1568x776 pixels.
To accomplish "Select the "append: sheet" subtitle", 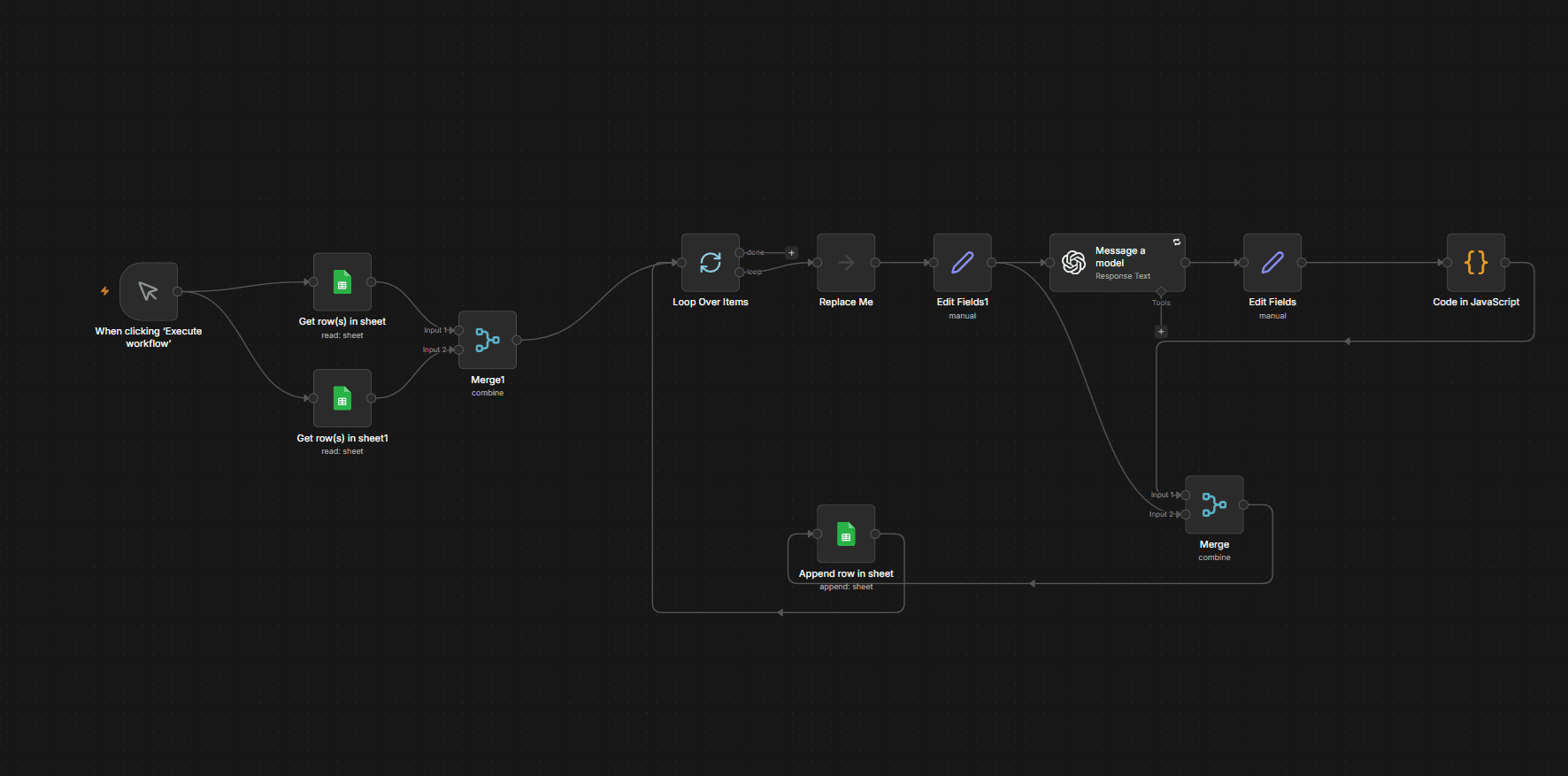I will [846, 587].
